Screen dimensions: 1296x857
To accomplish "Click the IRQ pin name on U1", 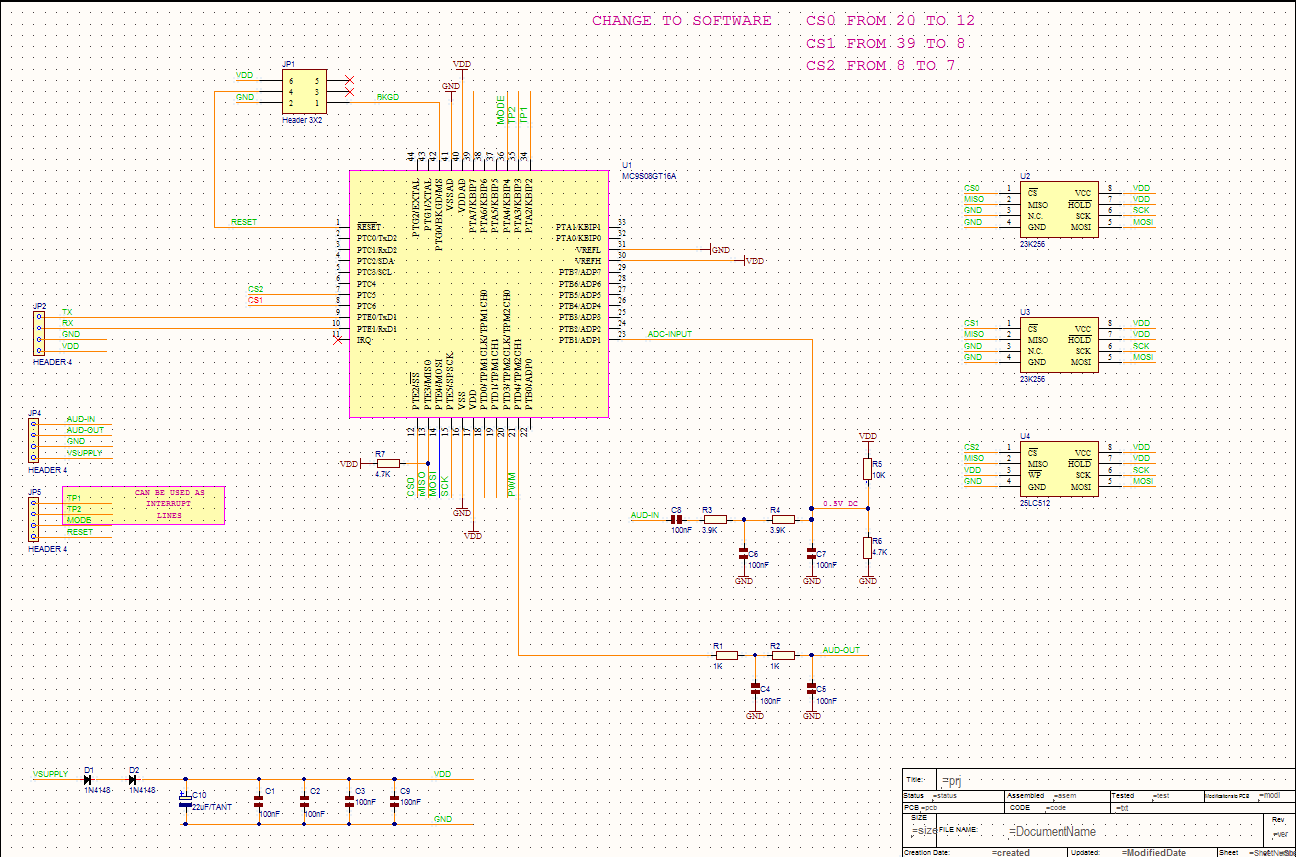I will coord(365,340).
